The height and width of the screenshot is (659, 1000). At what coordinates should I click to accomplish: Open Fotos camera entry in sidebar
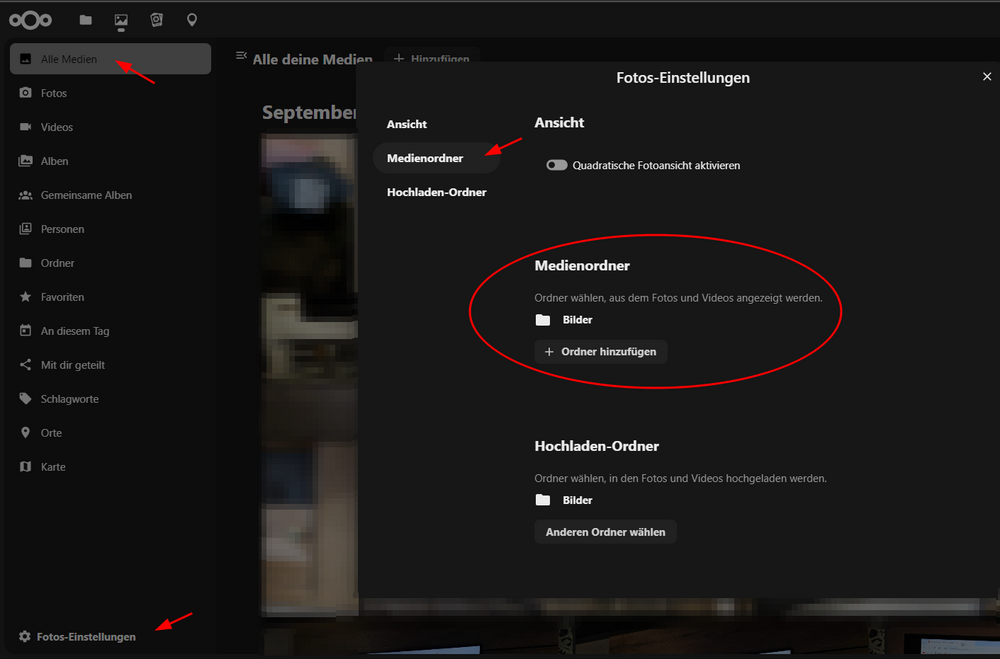pos(110,93)
